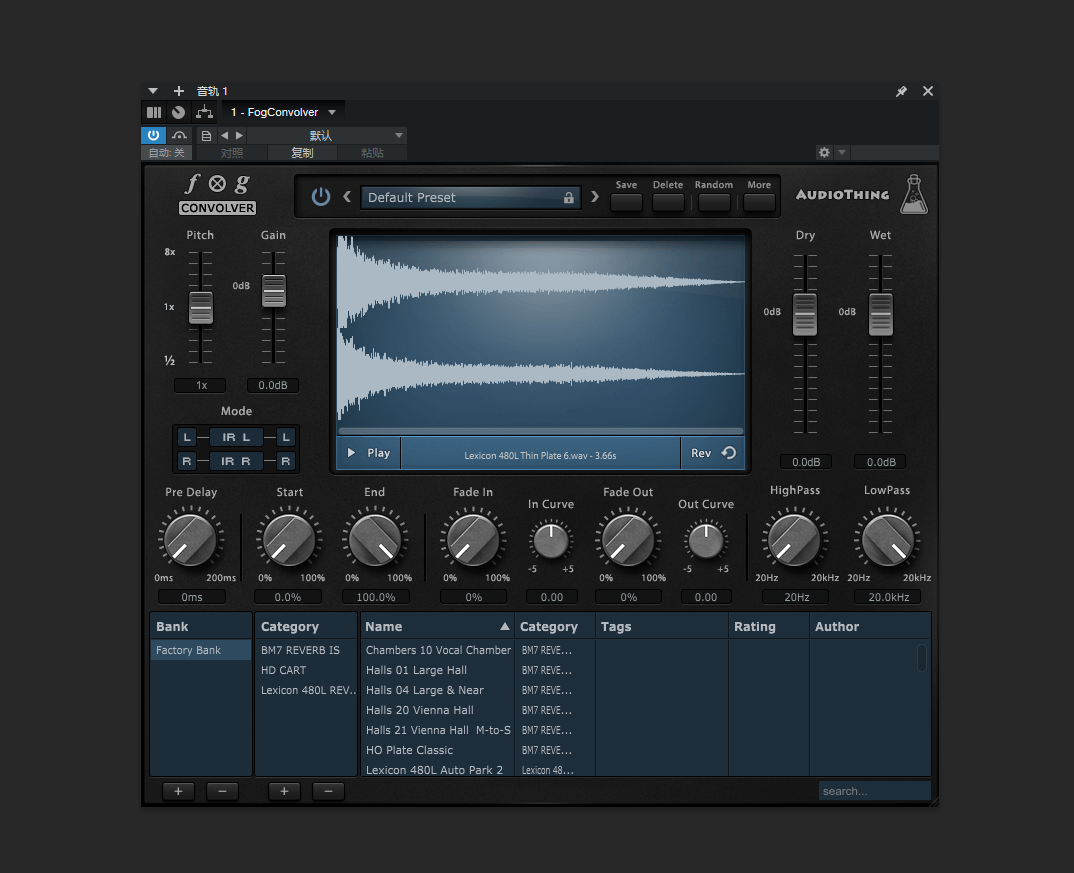Go to previous preset with left chevron
This screenshot has width=1074, height=873.
(347, 197)
